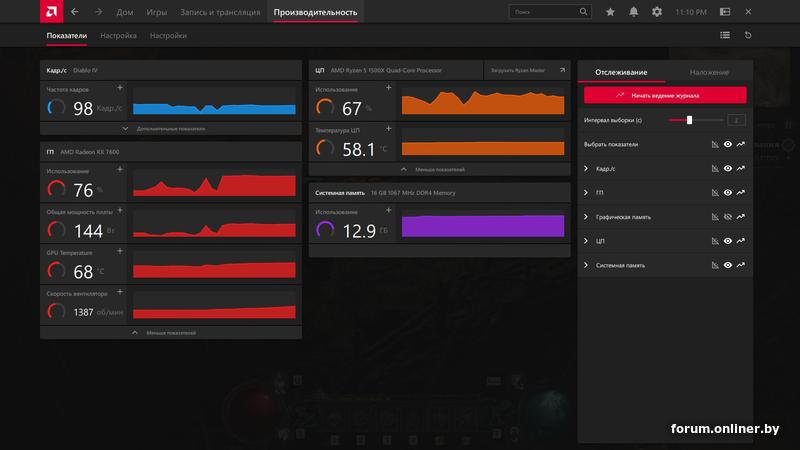Toggle sidebar panel layout icon
Viewport: 800px width, 450px height.
(725, 12)
